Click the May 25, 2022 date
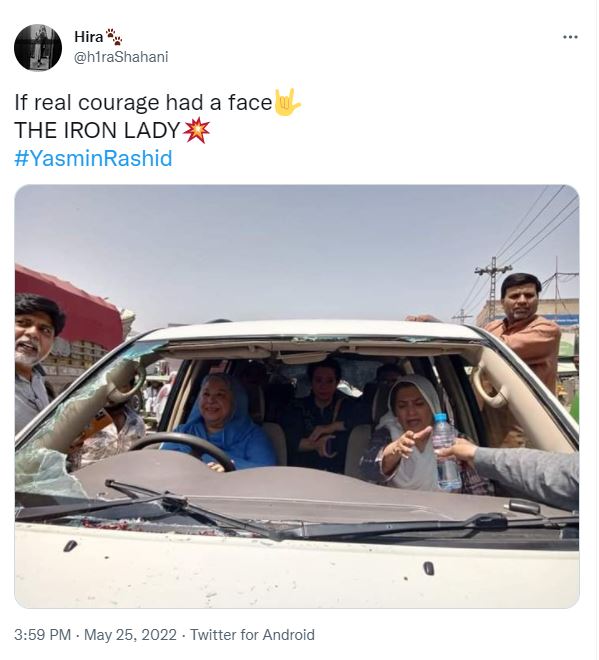 130,634
